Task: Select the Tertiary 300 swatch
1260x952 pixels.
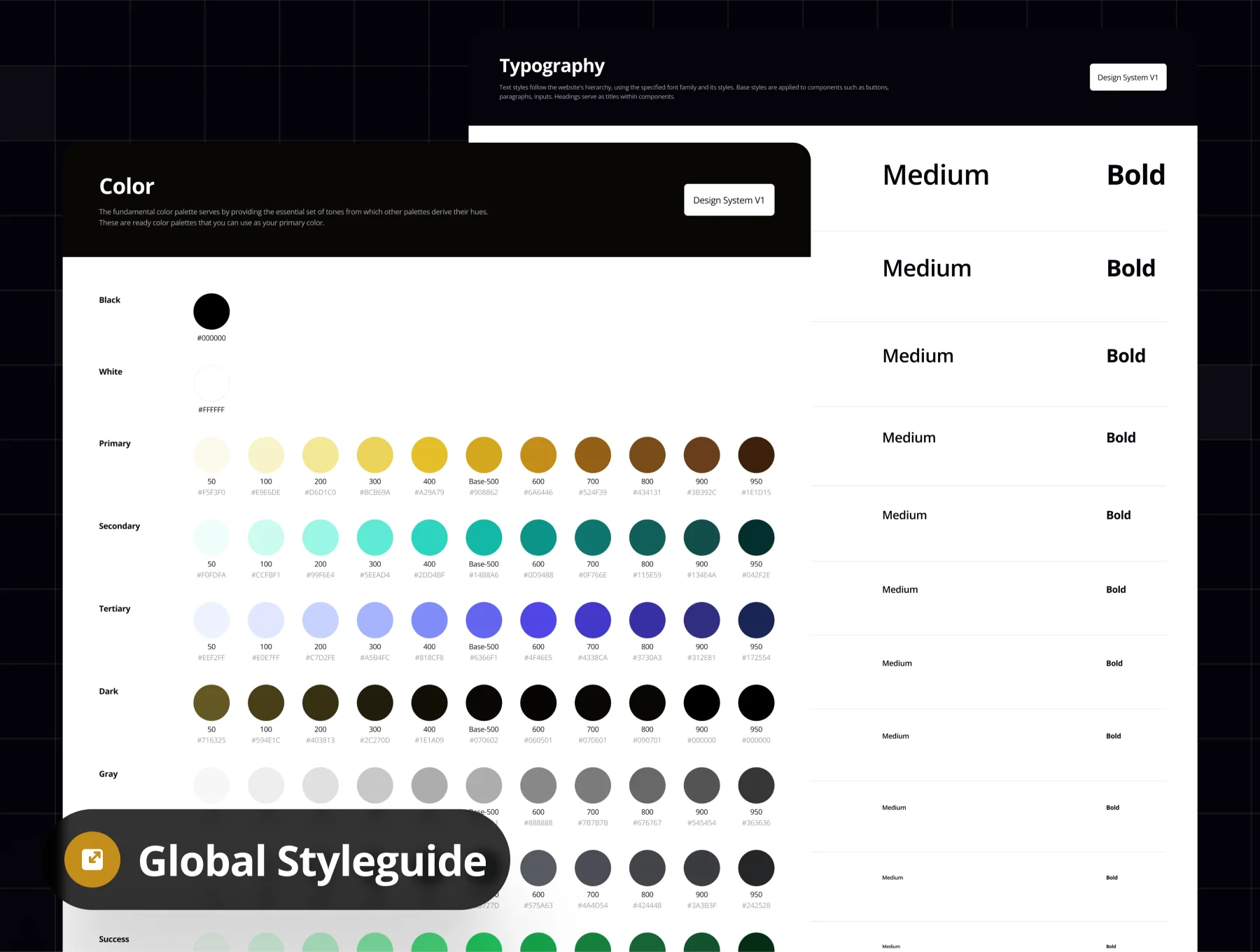Action: (375, 620)
